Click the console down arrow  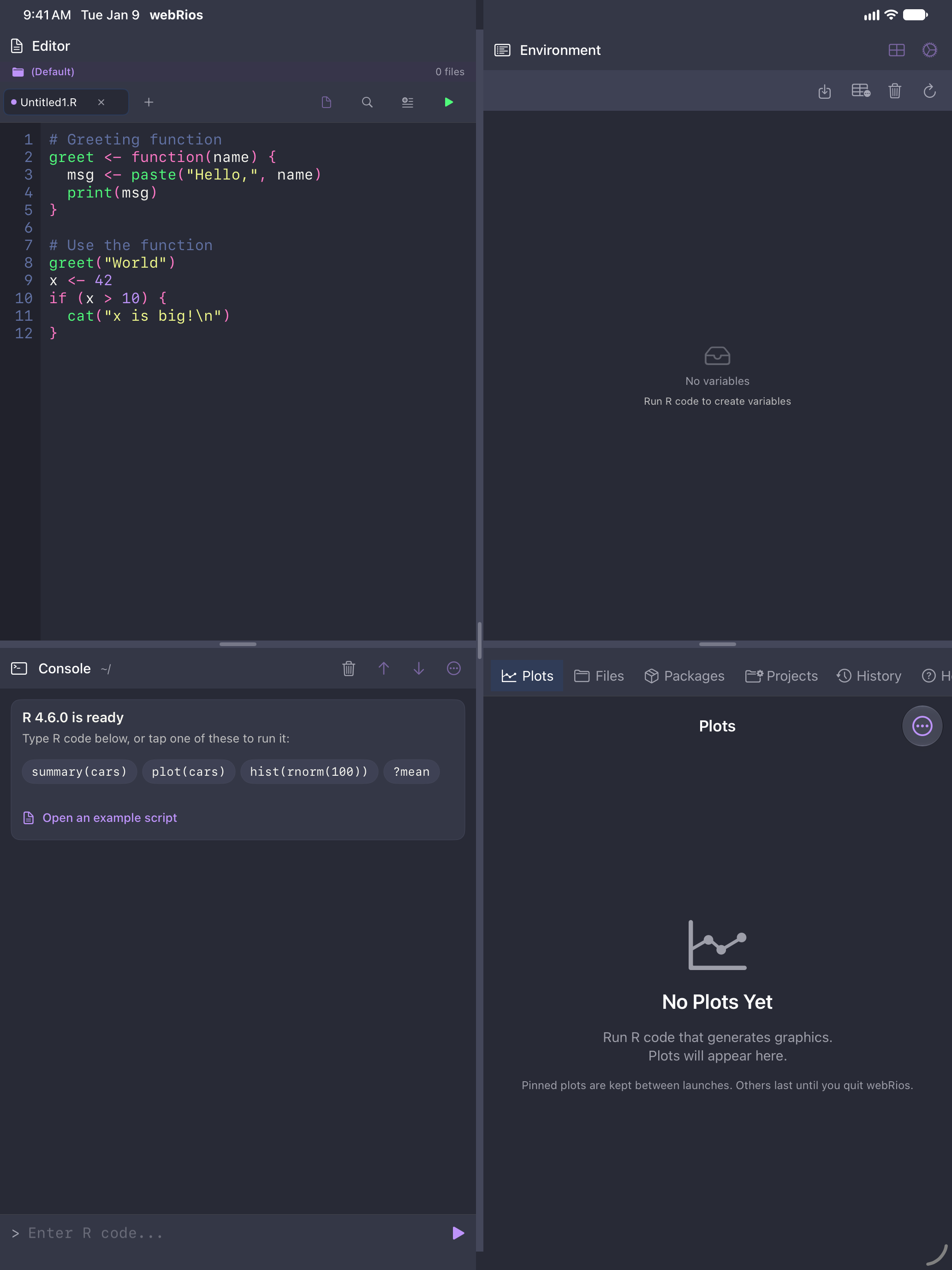pyautogui.click(x=419, y=668)
